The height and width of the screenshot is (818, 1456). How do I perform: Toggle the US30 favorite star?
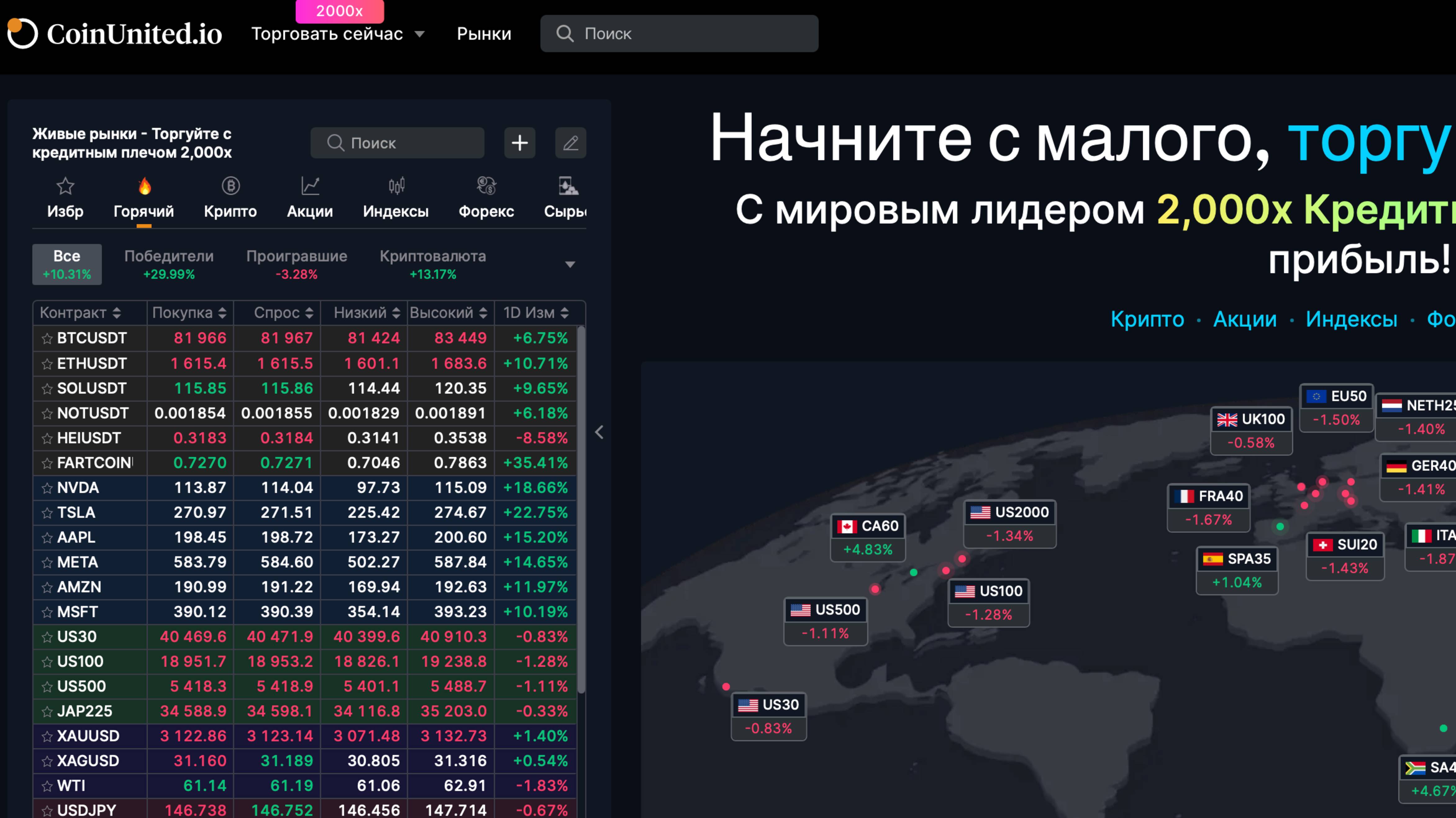click(x=47, y=637)
